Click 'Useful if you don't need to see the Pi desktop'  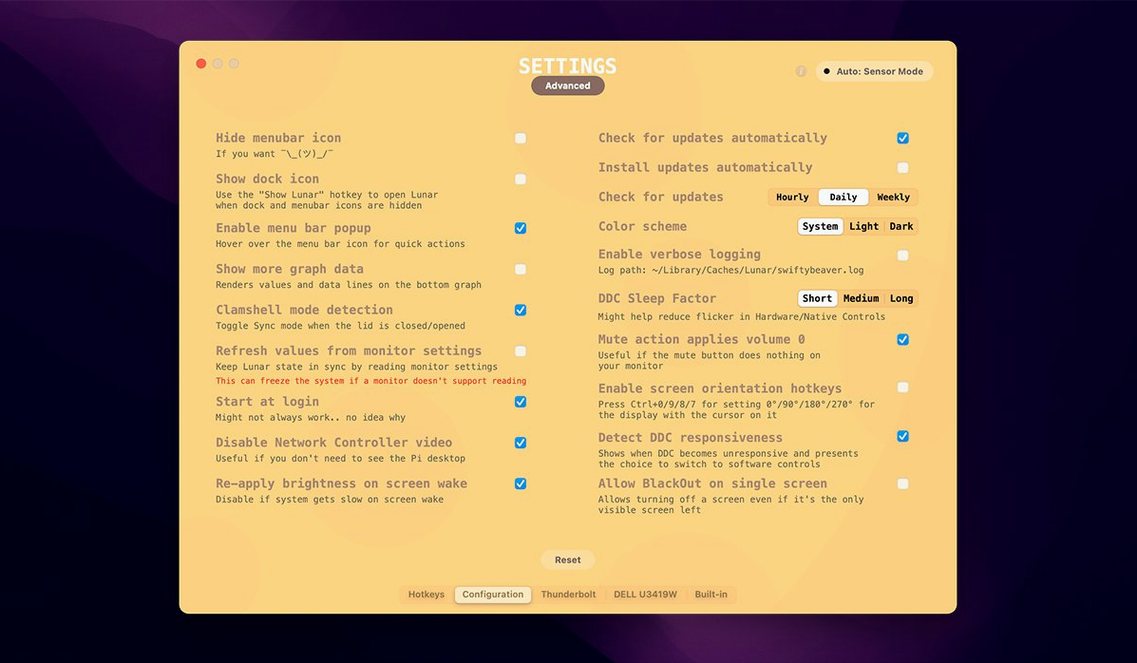[340, 458]
